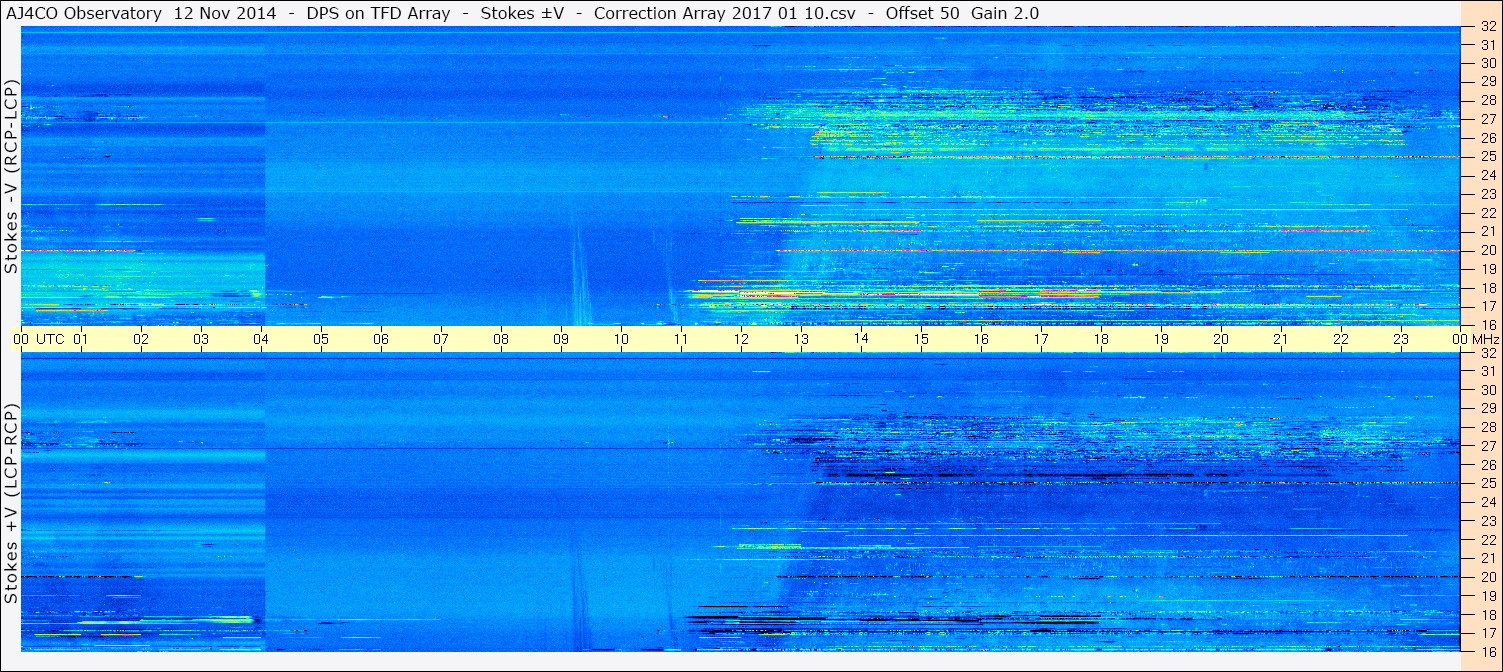1503x672 pixels.
Task: Click the 27 MHz tick of Stokes +V panel
Action: coord(1487,446)
